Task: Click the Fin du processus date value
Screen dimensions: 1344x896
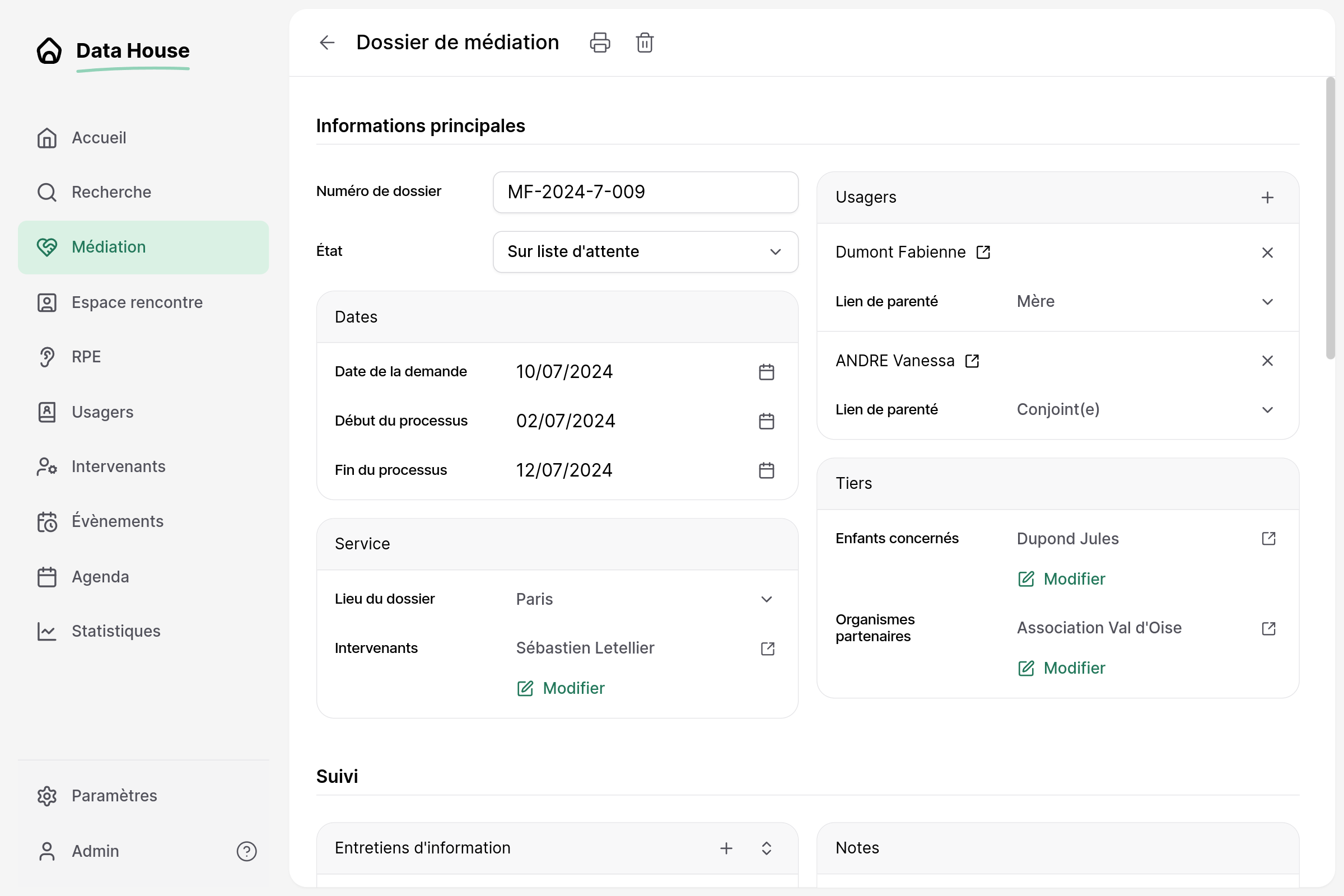Action: click(564, 470)
